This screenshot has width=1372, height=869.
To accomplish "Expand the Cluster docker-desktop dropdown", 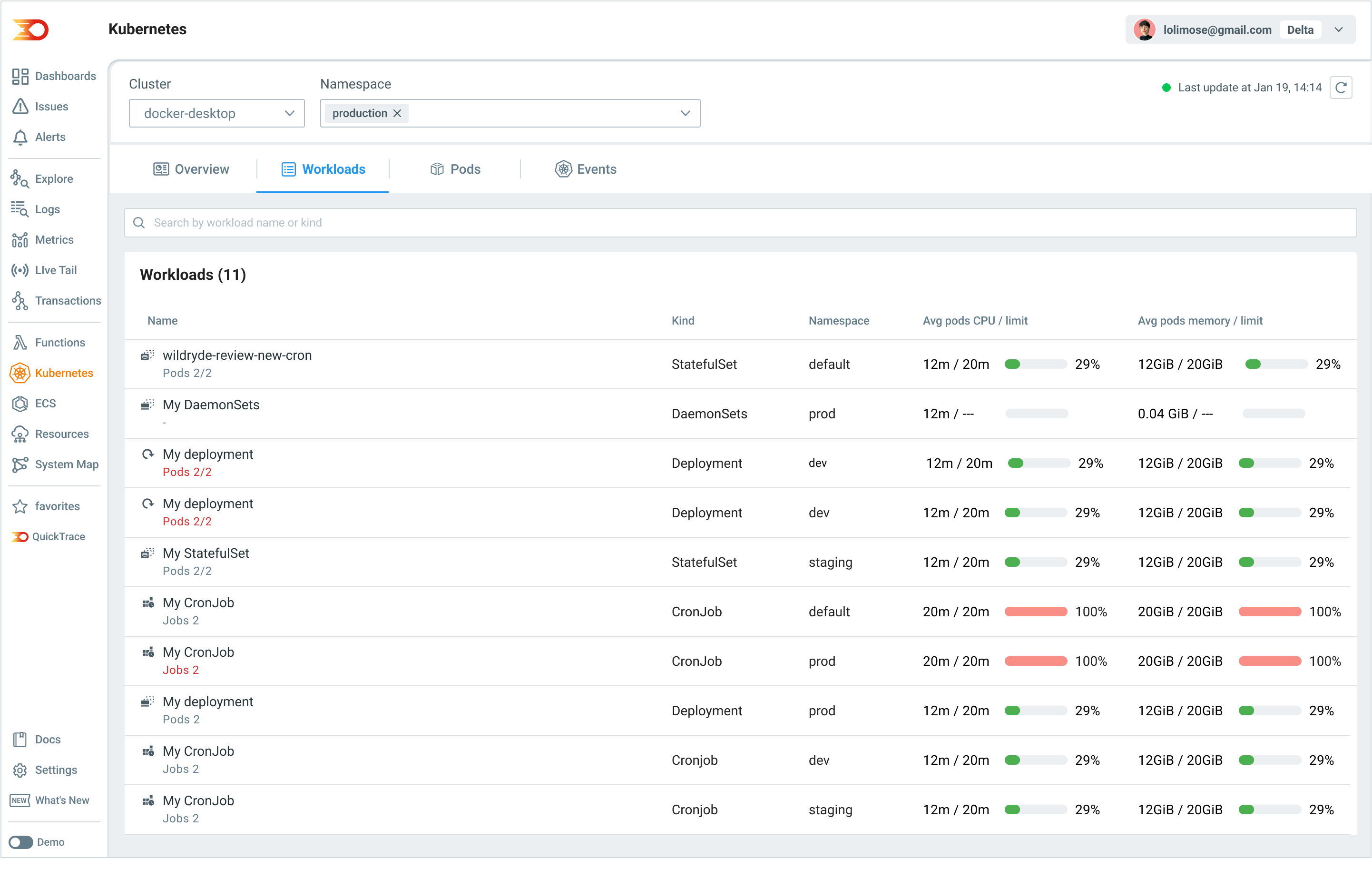I will point(216,113).
